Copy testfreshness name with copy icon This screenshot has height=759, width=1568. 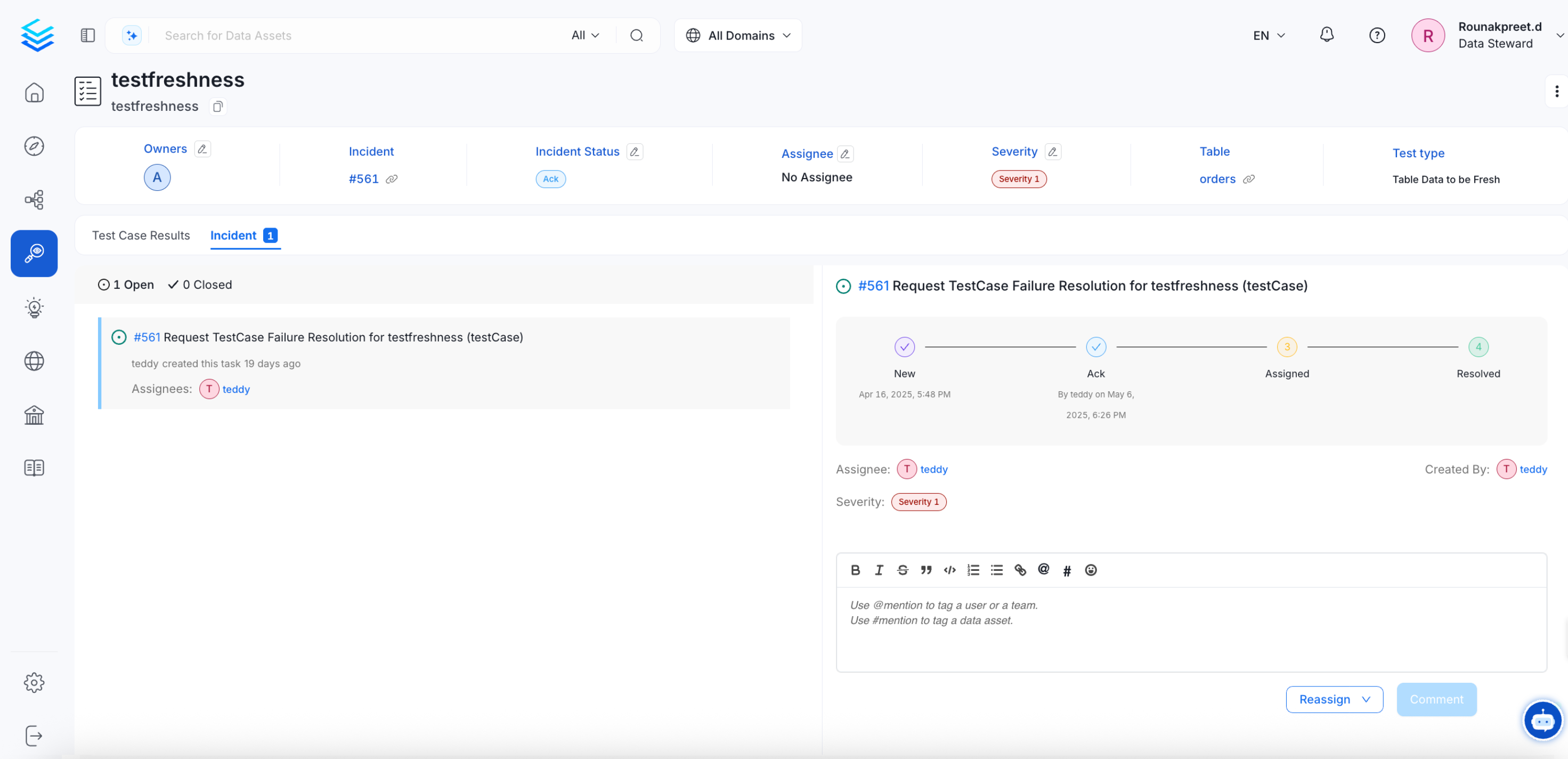[217, 107]
